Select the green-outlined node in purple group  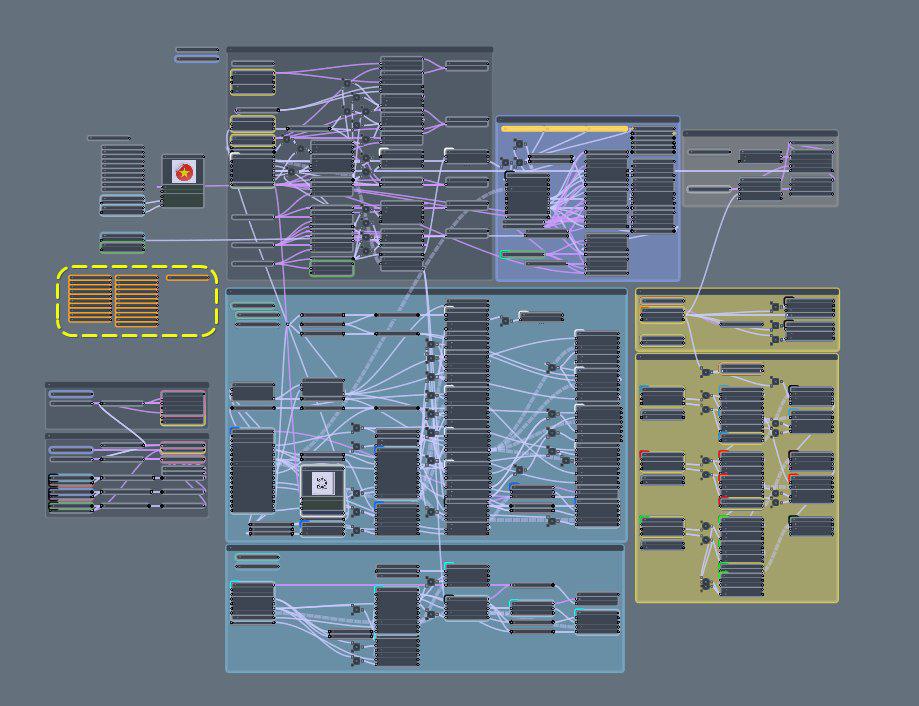pos(522,254)
